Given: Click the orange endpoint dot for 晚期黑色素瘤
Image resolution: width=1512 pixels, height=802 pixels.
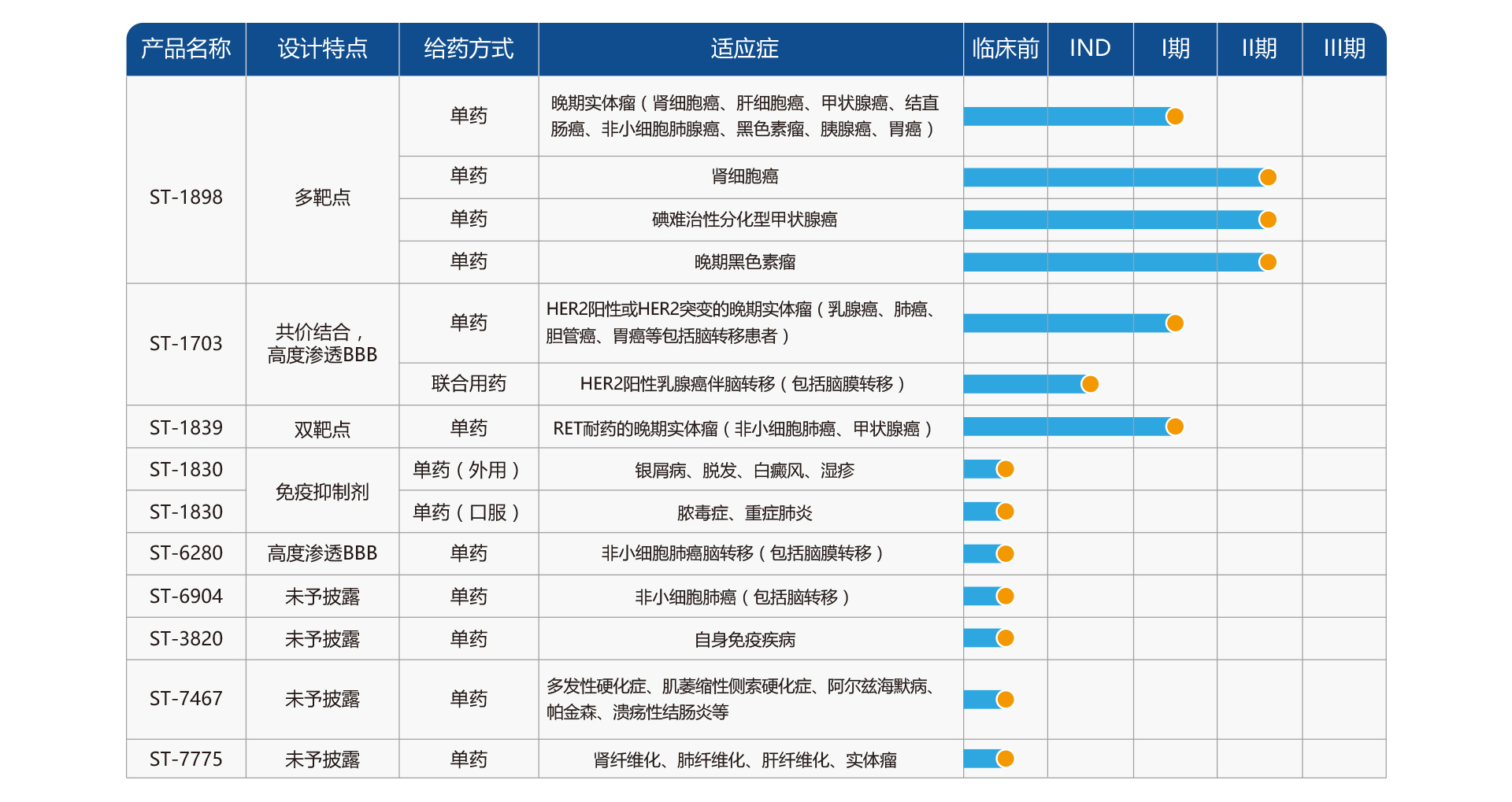Looking at the screenshot, I should 1267,262.
